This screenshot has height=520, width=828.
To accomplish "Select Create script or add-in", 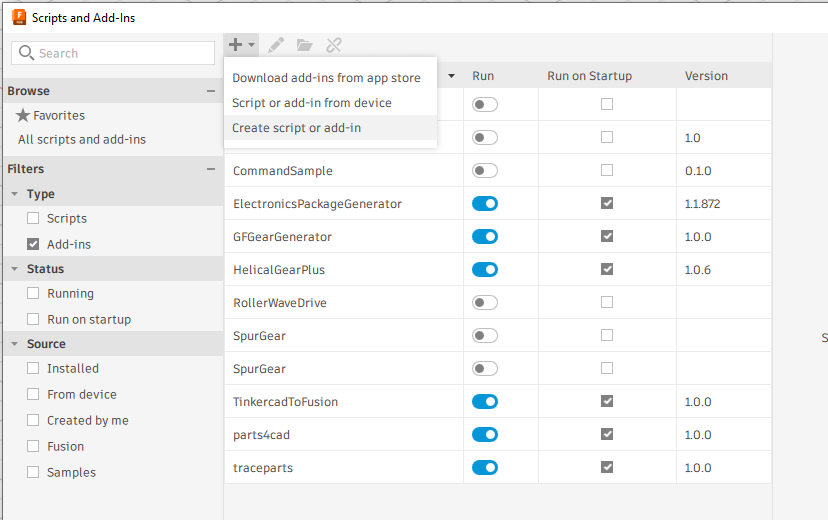I will click(297, 128).
